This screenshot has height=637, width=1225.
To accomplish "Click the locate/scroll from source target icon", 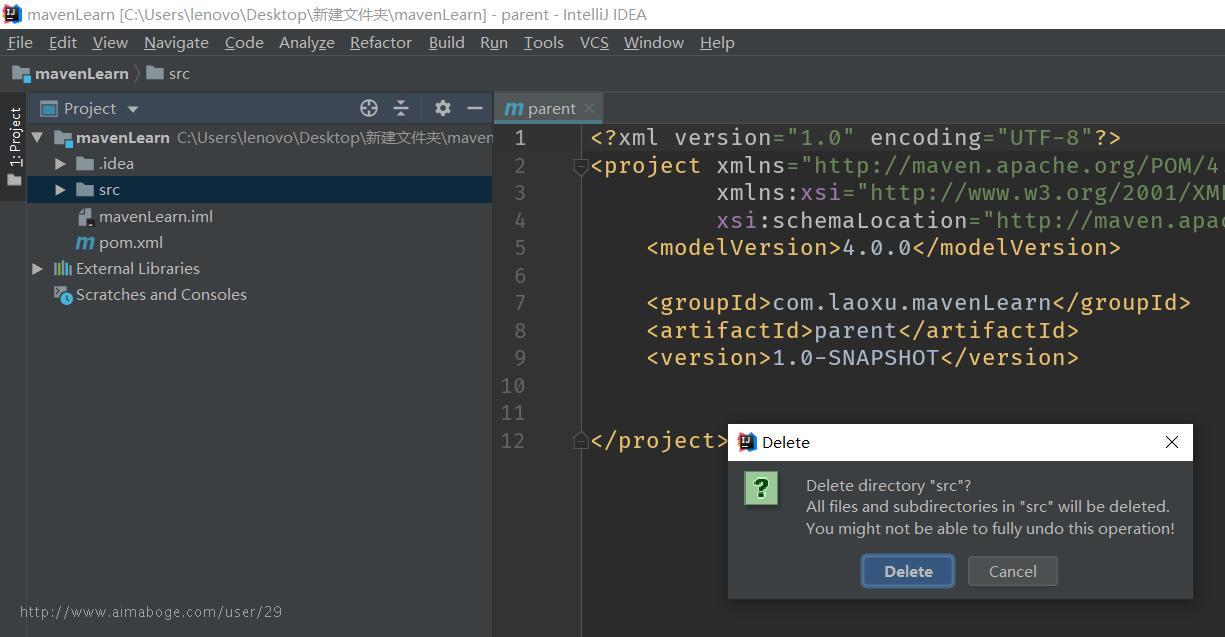I will coord(369,108).
